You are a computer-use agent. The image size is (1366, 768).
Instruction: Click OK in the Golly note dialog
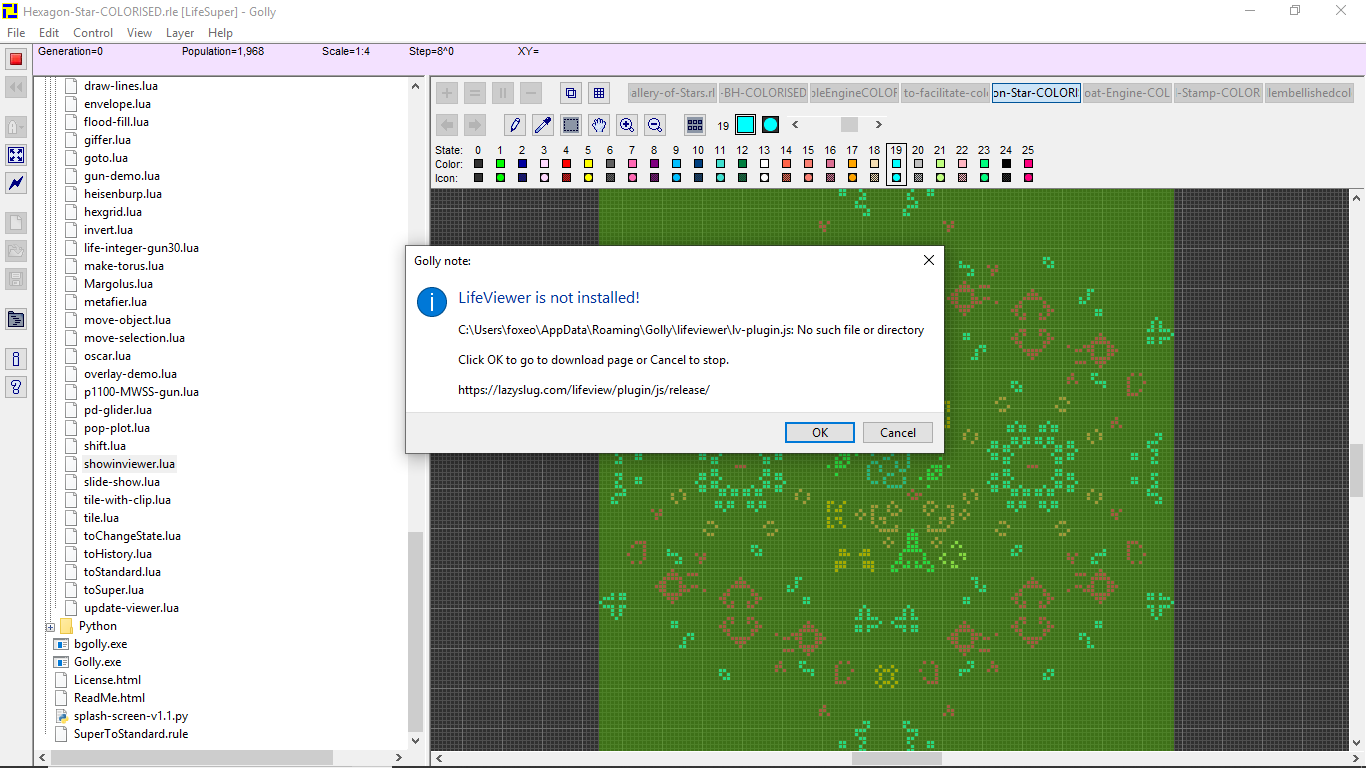click(x=820, y=432)
